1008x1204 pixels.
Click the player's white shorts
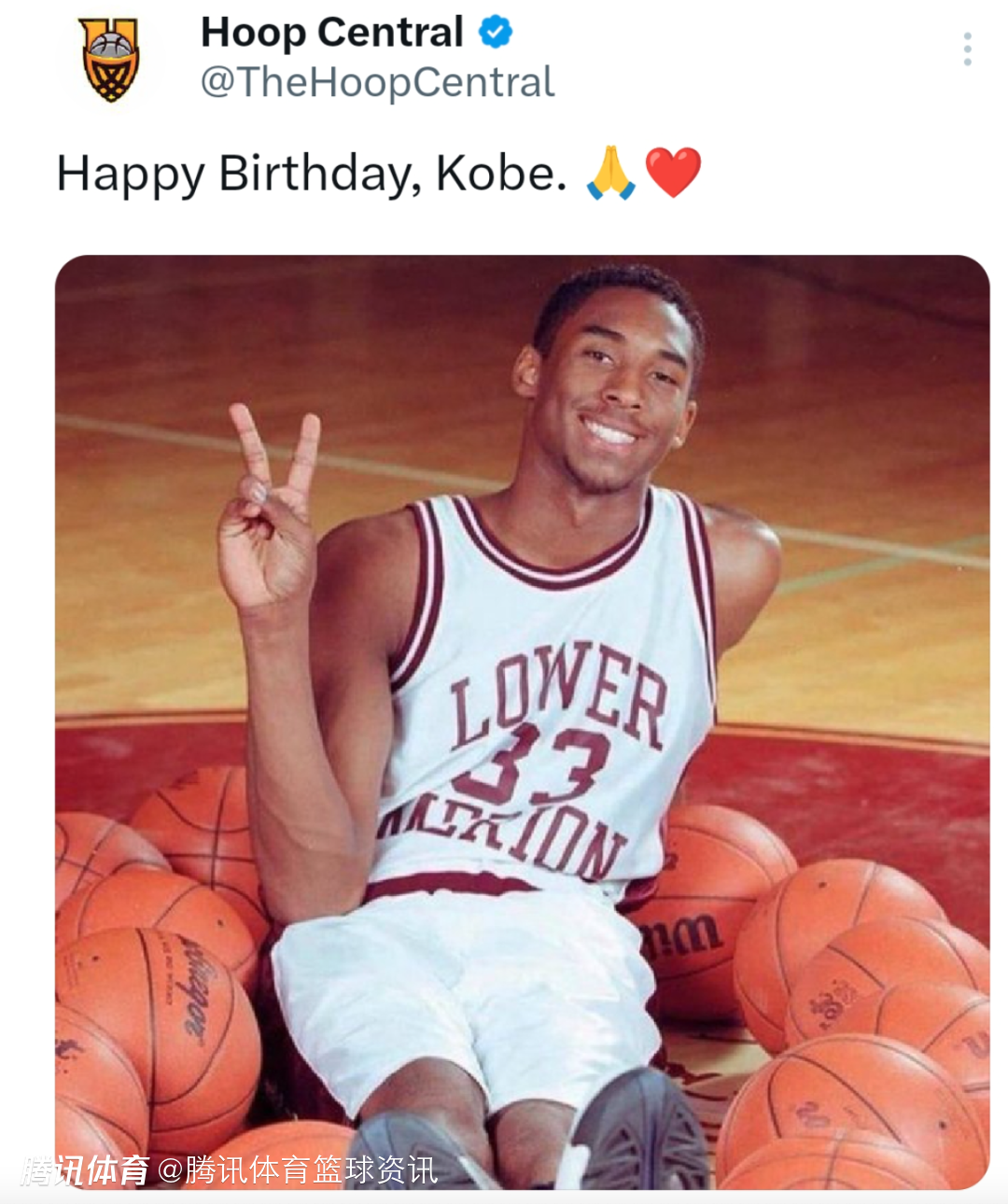coord(467,989)
